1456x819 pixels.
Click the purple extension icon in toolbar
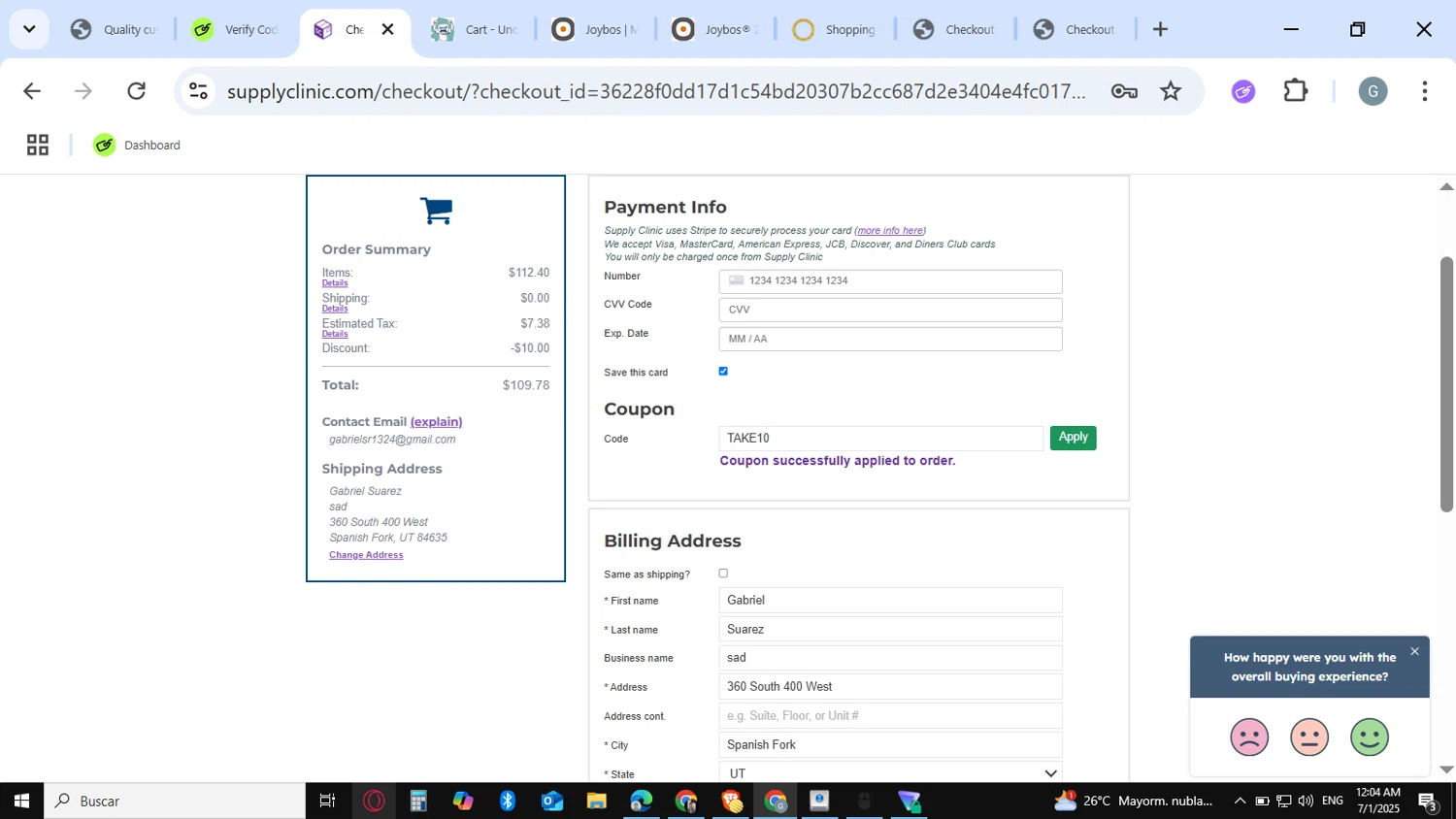click(x=1243, y=91)
